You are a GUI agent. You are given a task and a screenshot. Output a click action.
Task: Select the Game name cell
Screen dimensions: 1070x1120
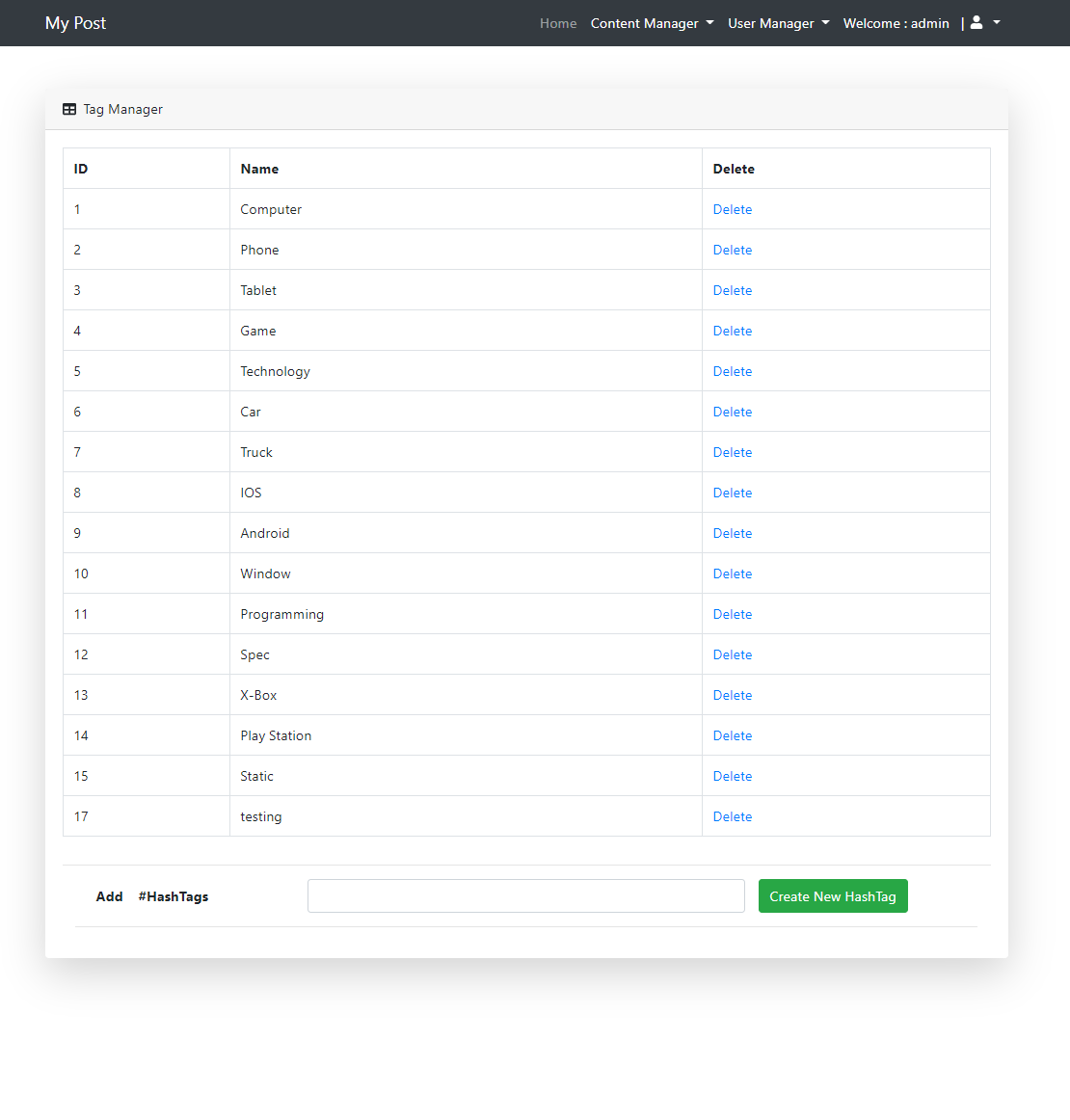tap(466, 331)
